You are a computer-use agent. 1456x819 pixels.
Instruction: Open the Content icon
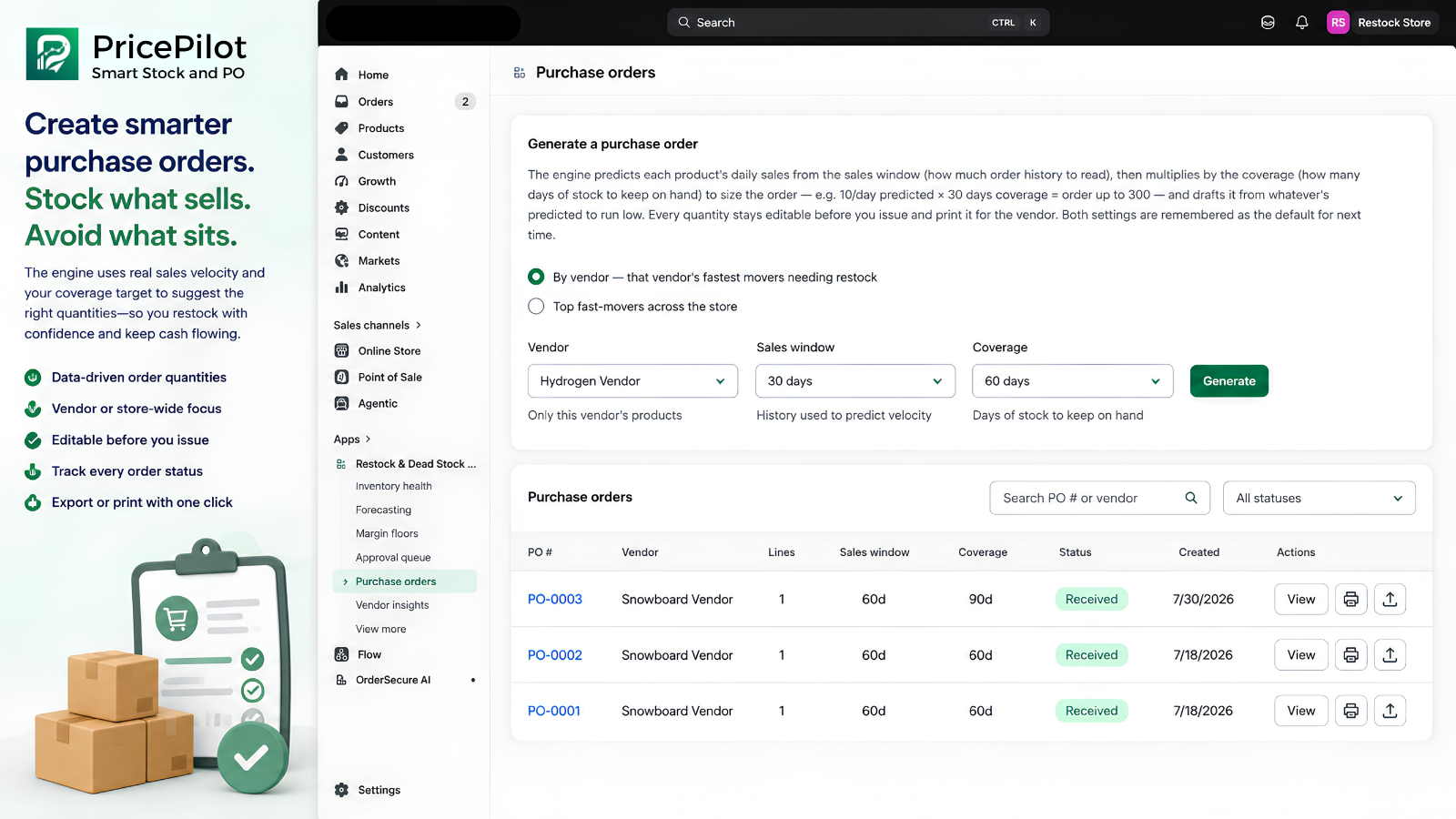341,234
